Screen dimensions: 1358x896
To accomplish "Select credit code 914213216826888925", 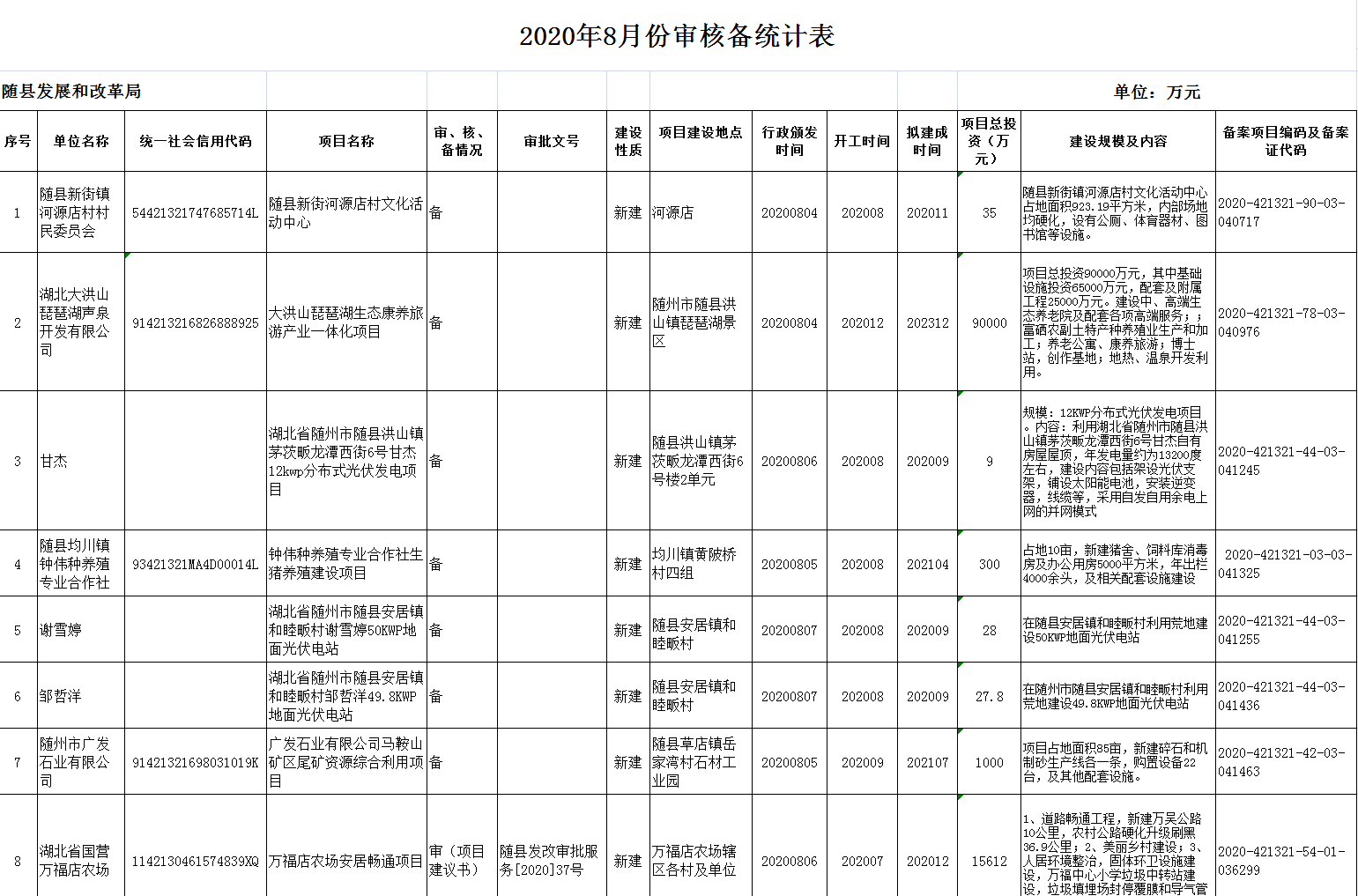I will pos(196,323).
